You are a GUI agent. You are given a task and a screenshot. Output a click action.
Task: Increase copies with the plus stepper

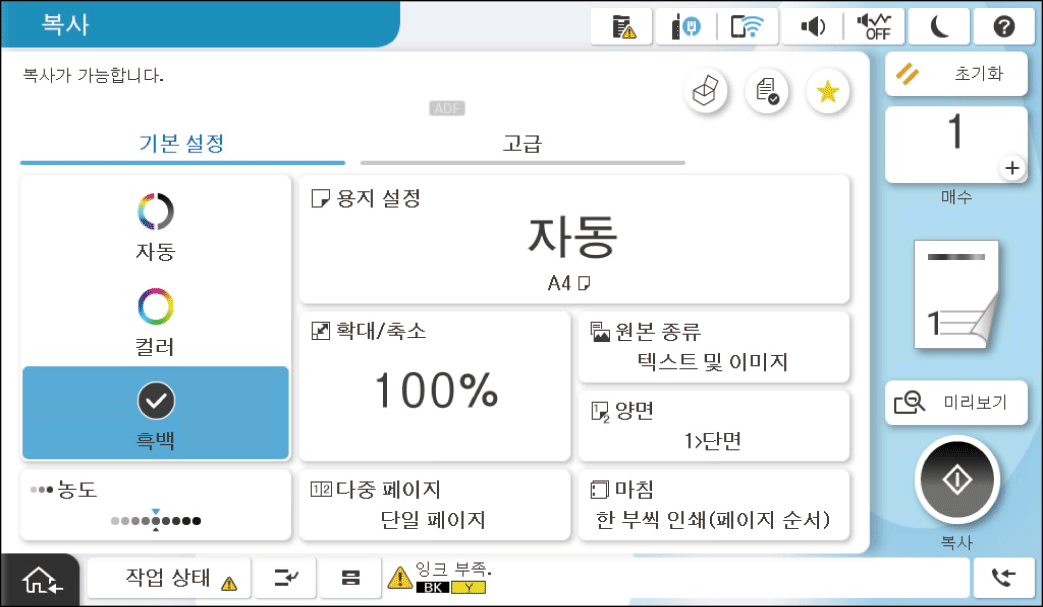point(1012,168)
